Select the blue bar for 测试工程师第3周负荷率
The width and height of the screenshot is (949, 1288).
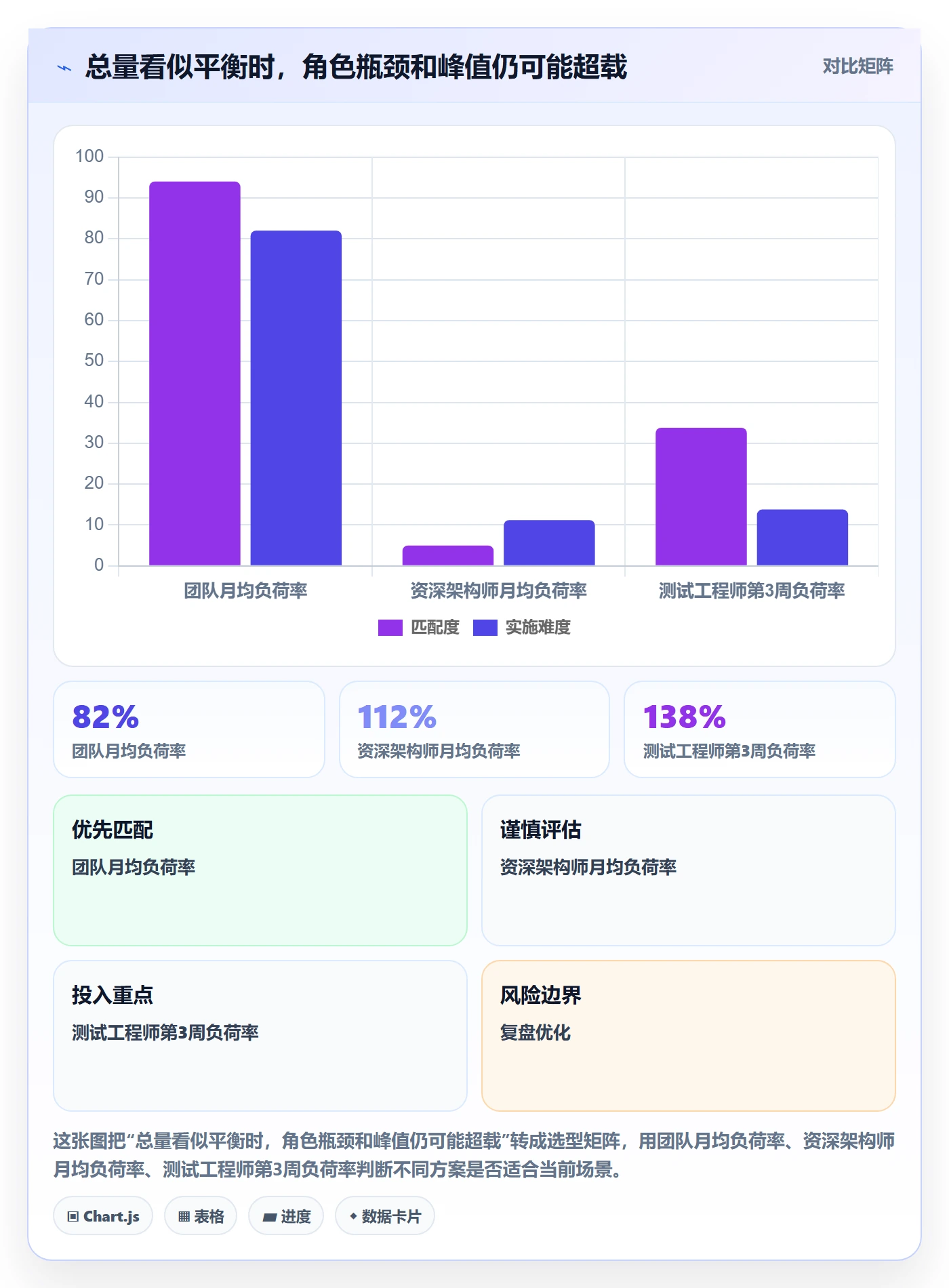[x=803, y=537]
